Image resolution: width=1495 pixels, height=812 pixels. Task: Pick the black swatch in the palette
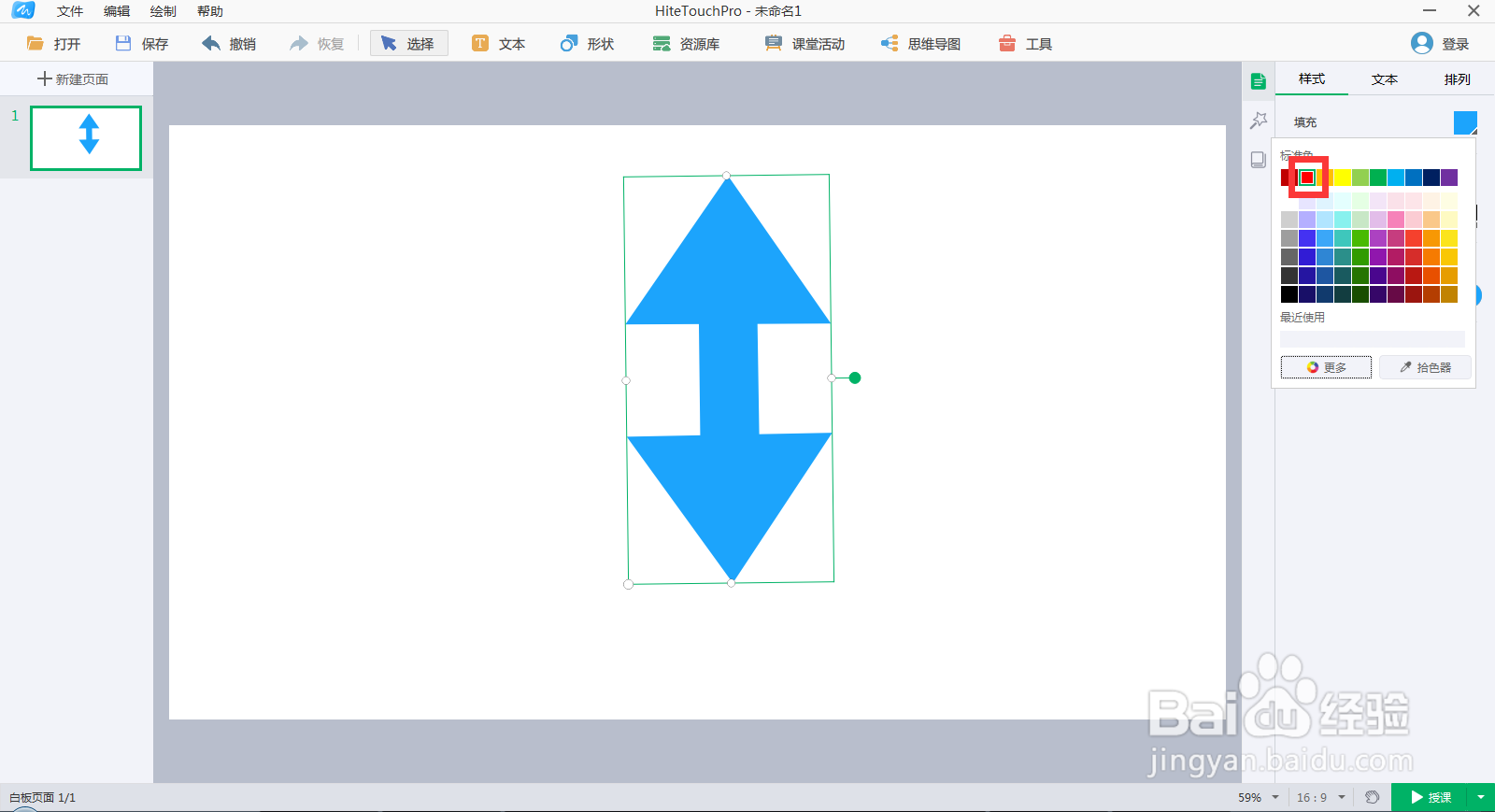tap(1289, 294)
